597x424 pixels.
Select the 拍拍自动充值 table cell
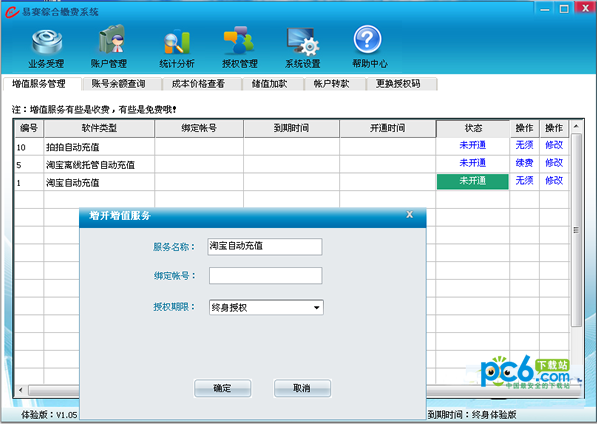coord(99,147)
